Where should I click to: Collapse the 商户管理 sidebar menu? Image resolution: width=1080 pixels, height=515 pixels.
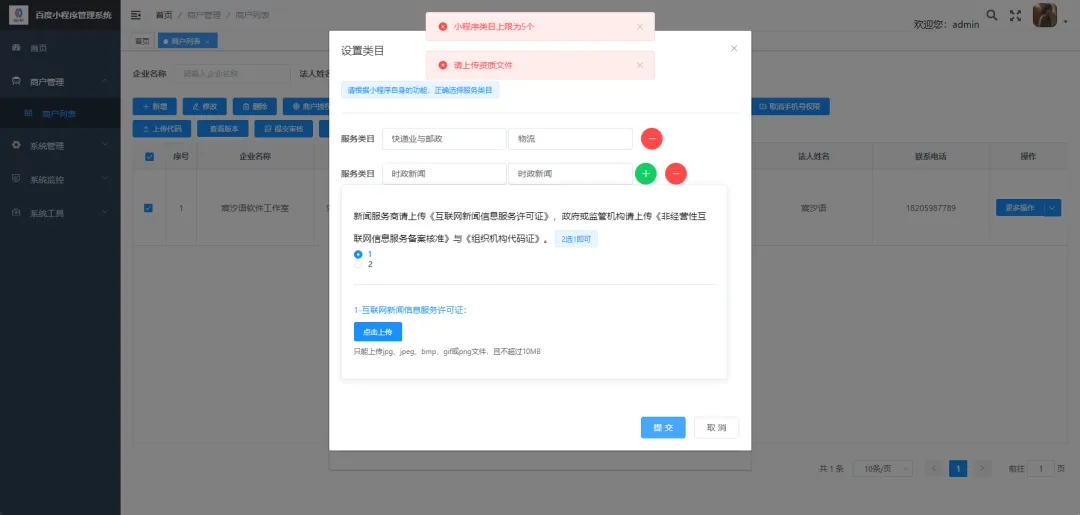click(x=61, y=81)
